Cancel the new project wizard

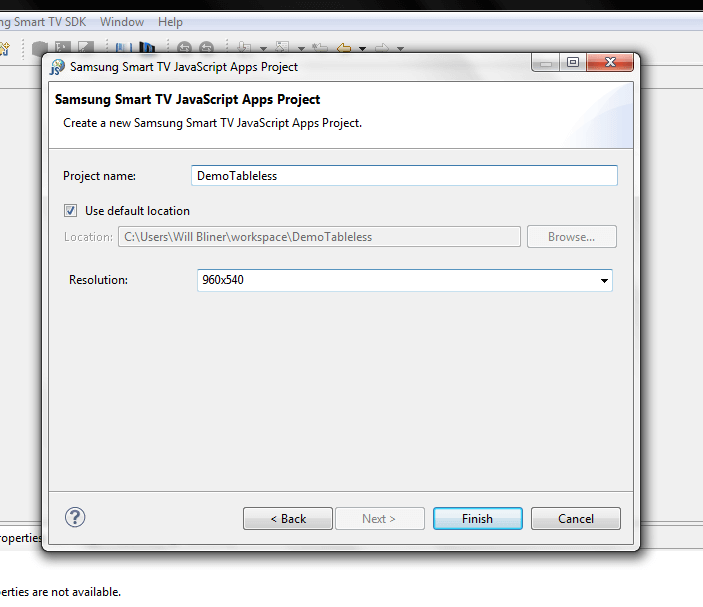click(x=576, y=519)
